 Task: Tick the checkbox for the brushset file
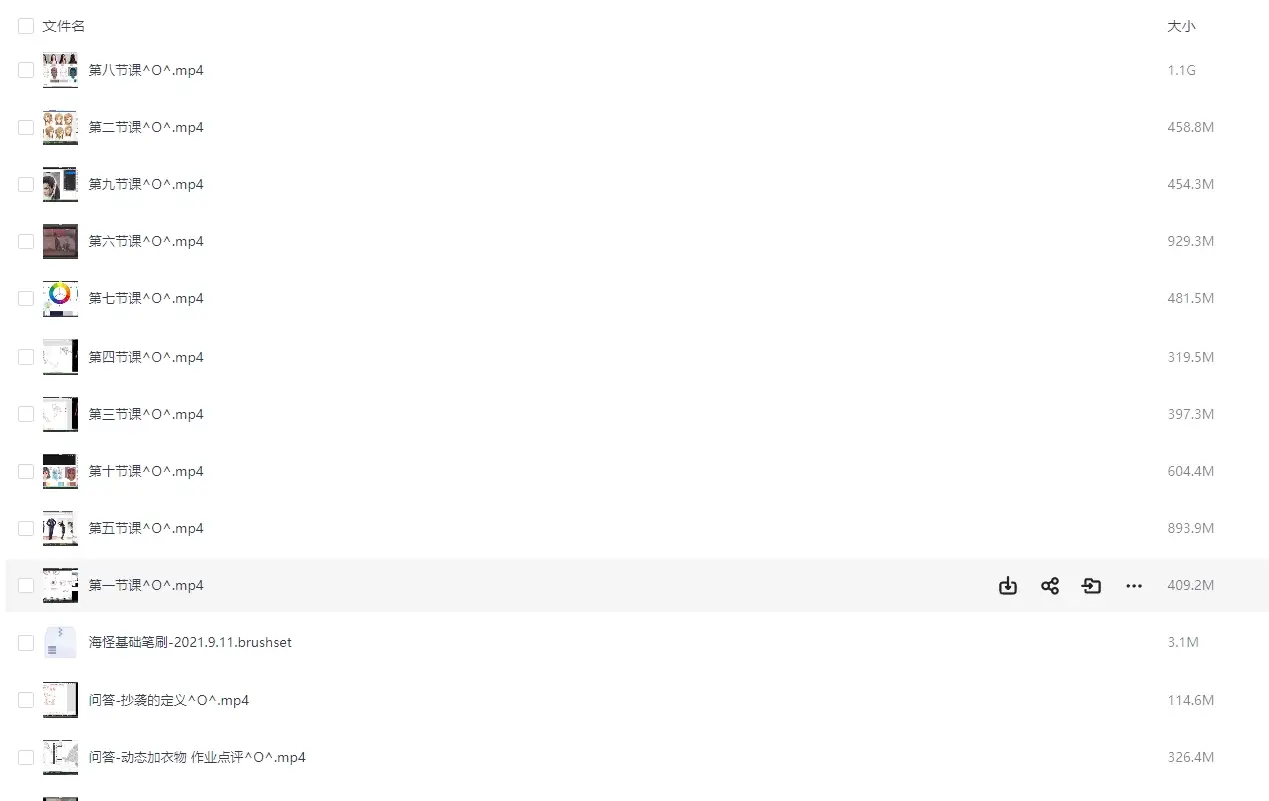(x=26, y=643)
